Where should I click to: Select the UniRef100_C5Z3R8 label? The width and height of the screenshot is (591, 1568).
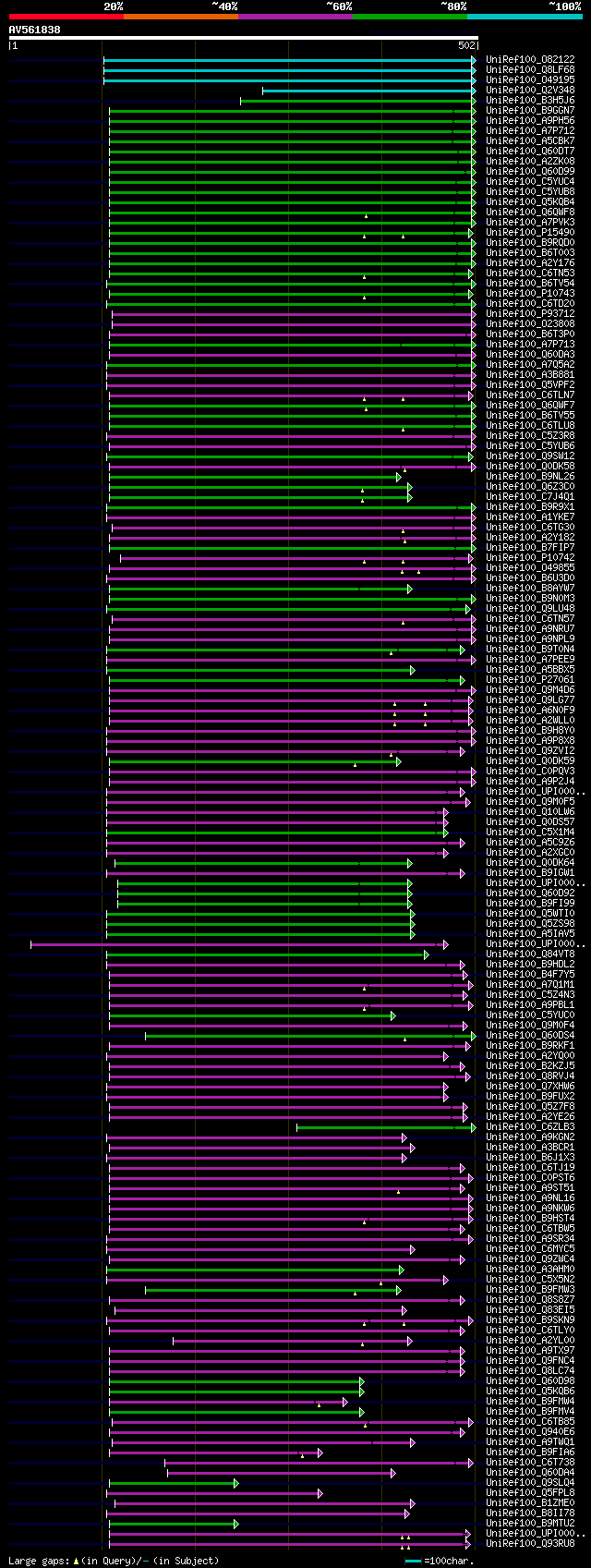pos(530,436)
